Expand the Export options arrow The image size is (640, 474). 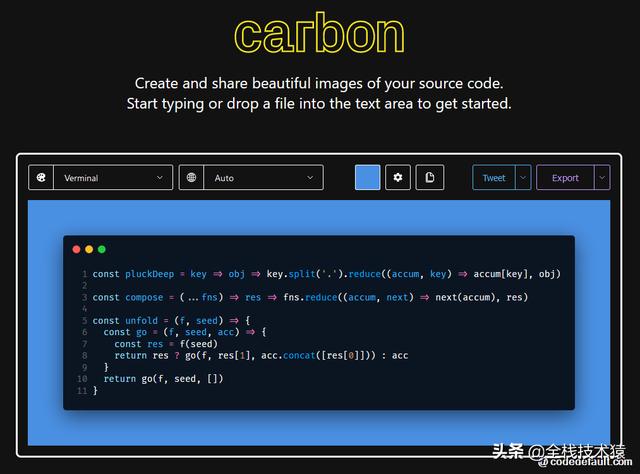(x=602, y=178)
